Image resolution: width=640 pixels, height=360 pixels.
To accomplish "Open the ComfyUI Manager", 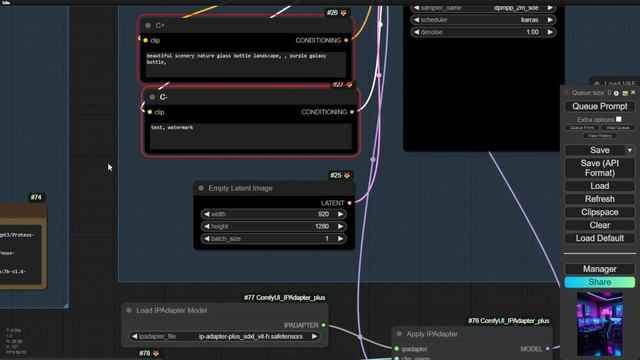I will tap(600, 269).
